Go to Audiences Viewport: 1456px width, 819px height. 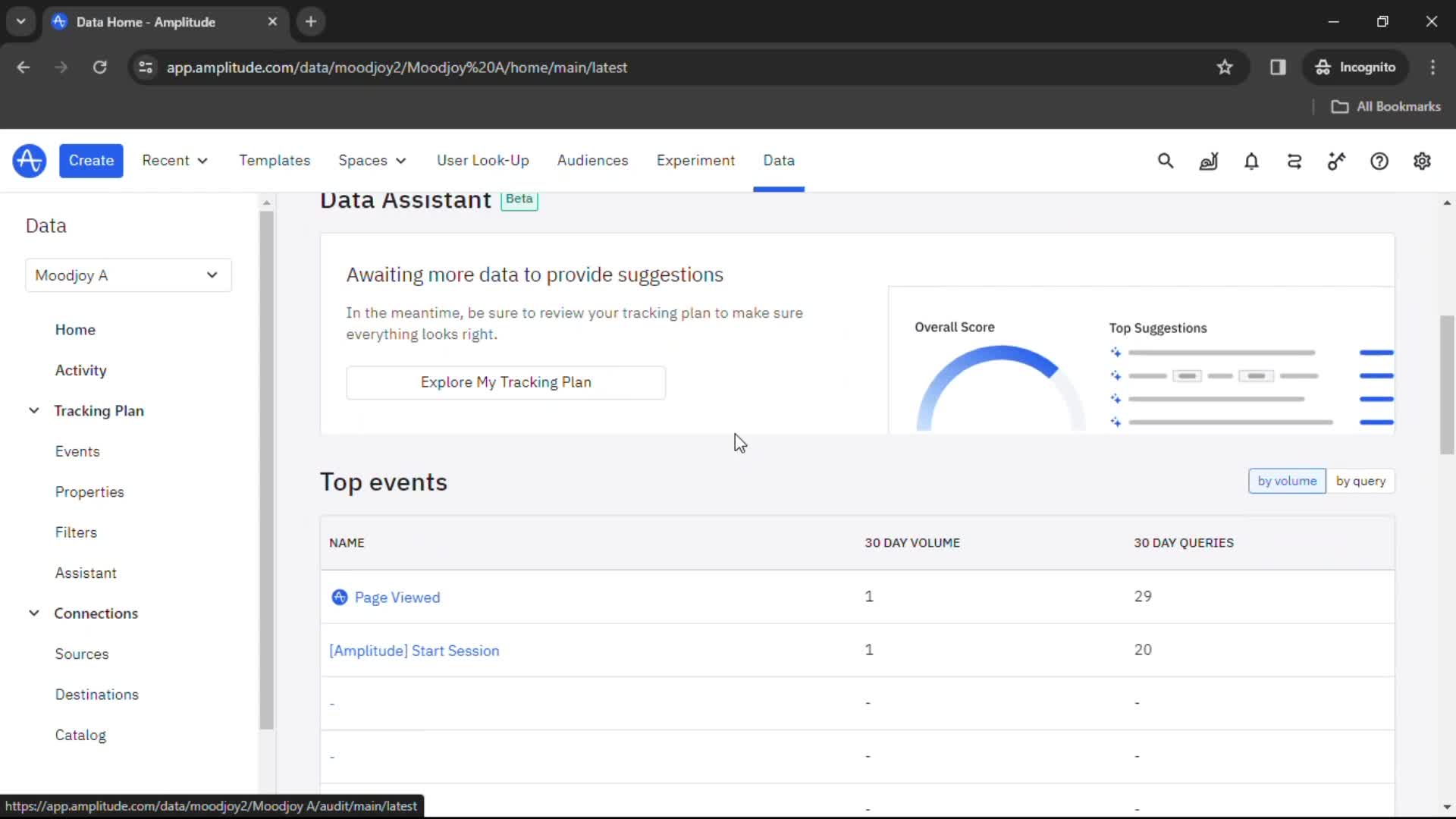point(592,161)
